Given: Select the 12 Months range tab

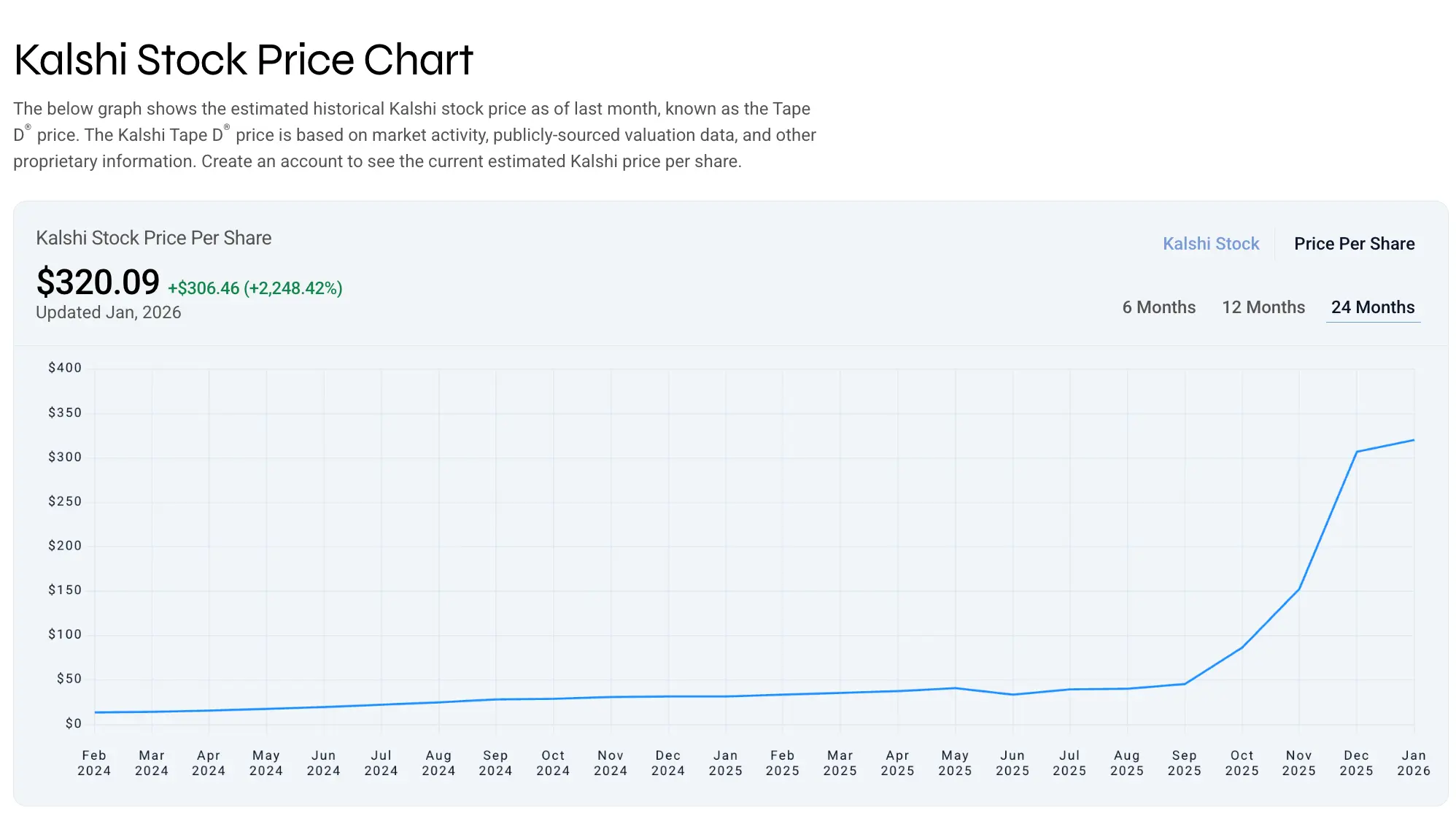Looking at the screenshot, I should (x=1263, y=307).
